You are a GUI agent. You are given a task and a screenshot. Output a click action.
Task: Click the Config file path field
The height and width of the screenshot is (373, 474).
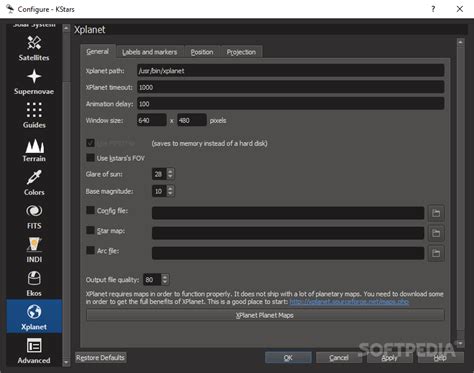(288, 213)
